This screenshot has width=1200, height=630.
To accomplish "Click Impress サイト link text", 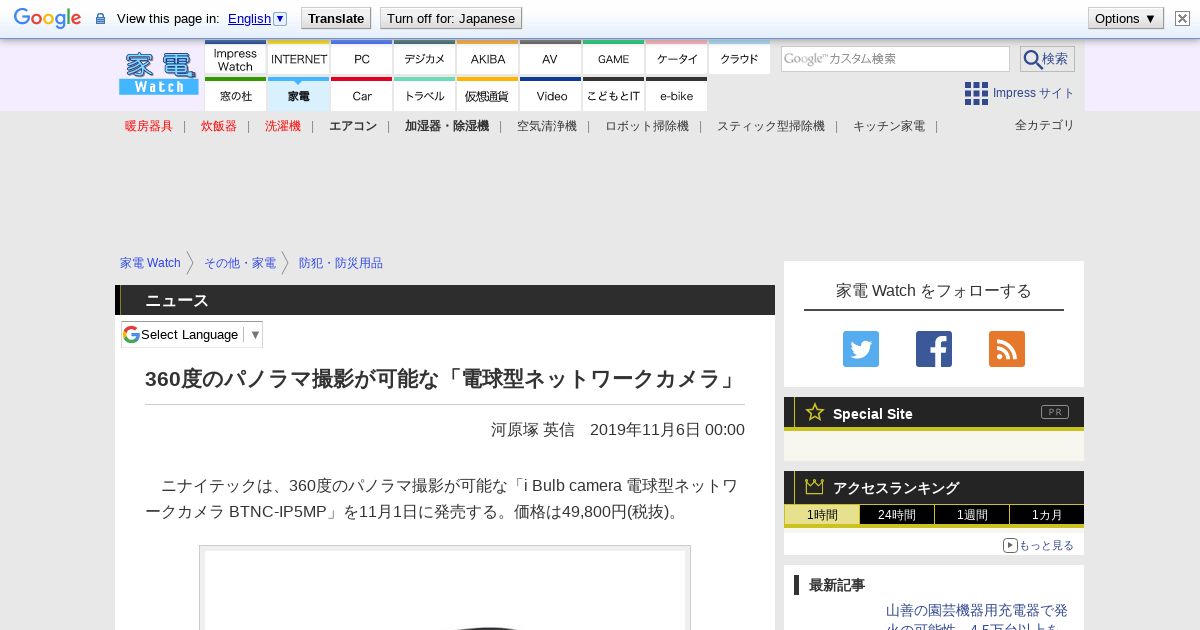I will pyautogui.click(x=1034, y=93).
